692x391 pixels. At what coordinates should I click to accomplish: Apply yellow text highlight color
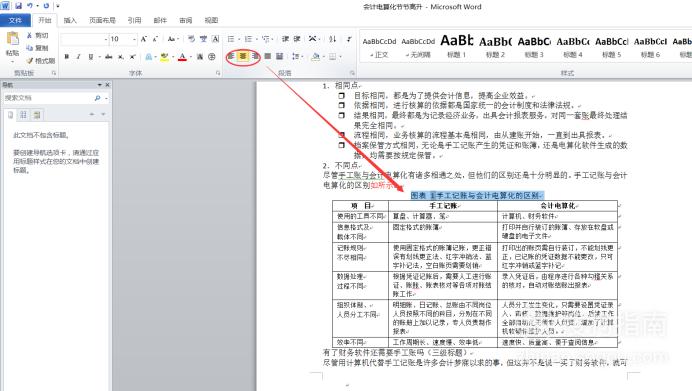click(x=165, y=57)
